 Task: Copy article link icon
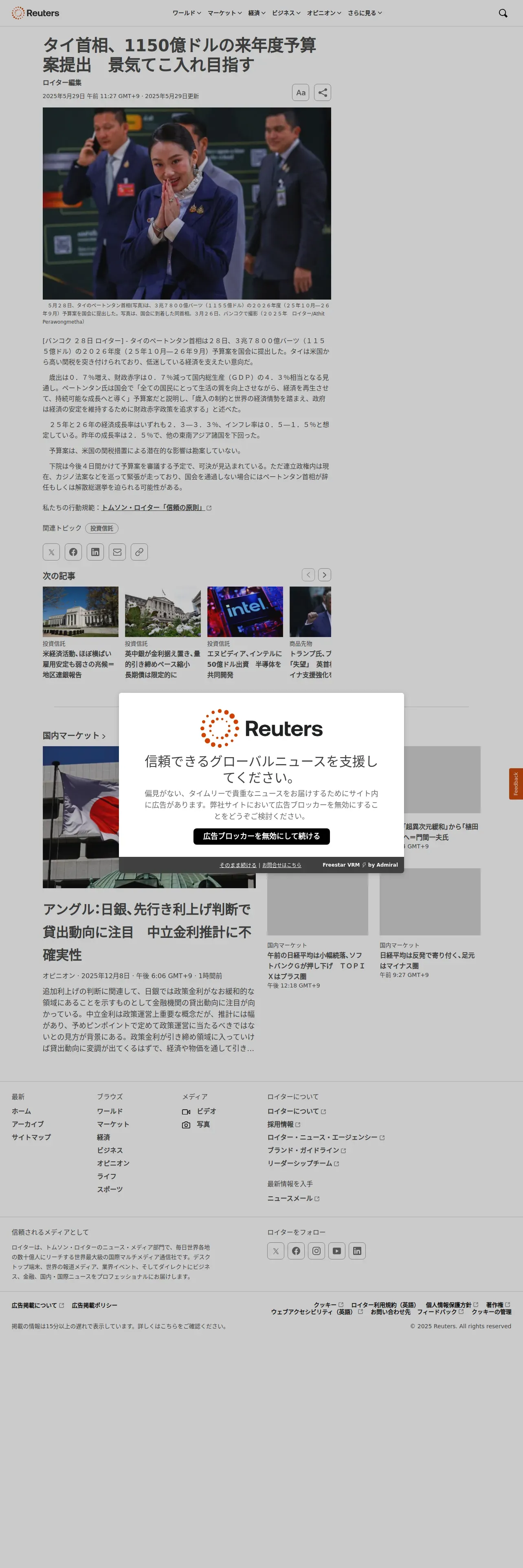click(x=139, y=552)
